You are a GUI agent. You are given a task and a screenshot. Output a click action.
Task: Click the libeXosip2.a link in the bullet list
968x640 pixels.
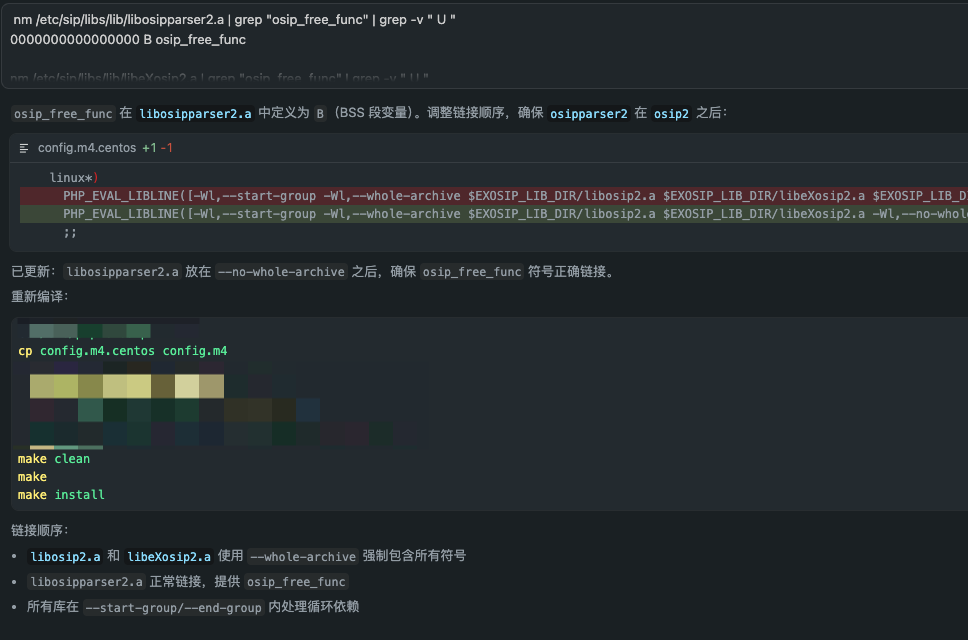[168, 556]
